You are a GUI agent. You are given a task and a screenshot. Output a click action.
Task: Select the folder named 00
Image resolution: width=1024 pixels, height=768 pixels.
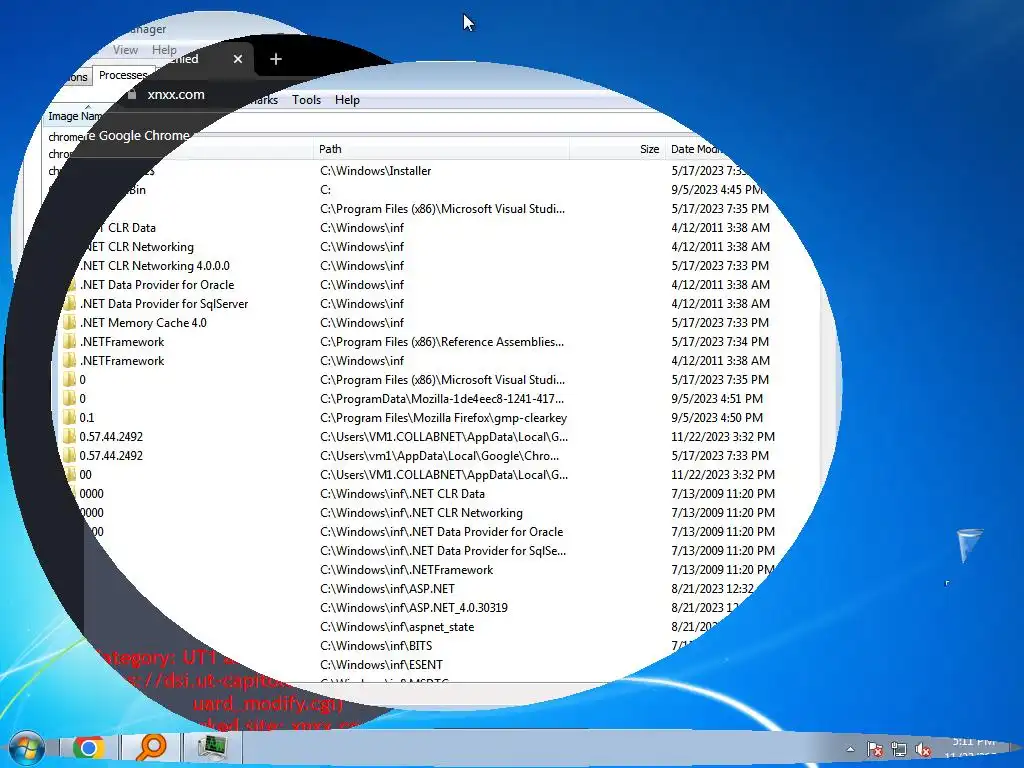pos(86,475)
